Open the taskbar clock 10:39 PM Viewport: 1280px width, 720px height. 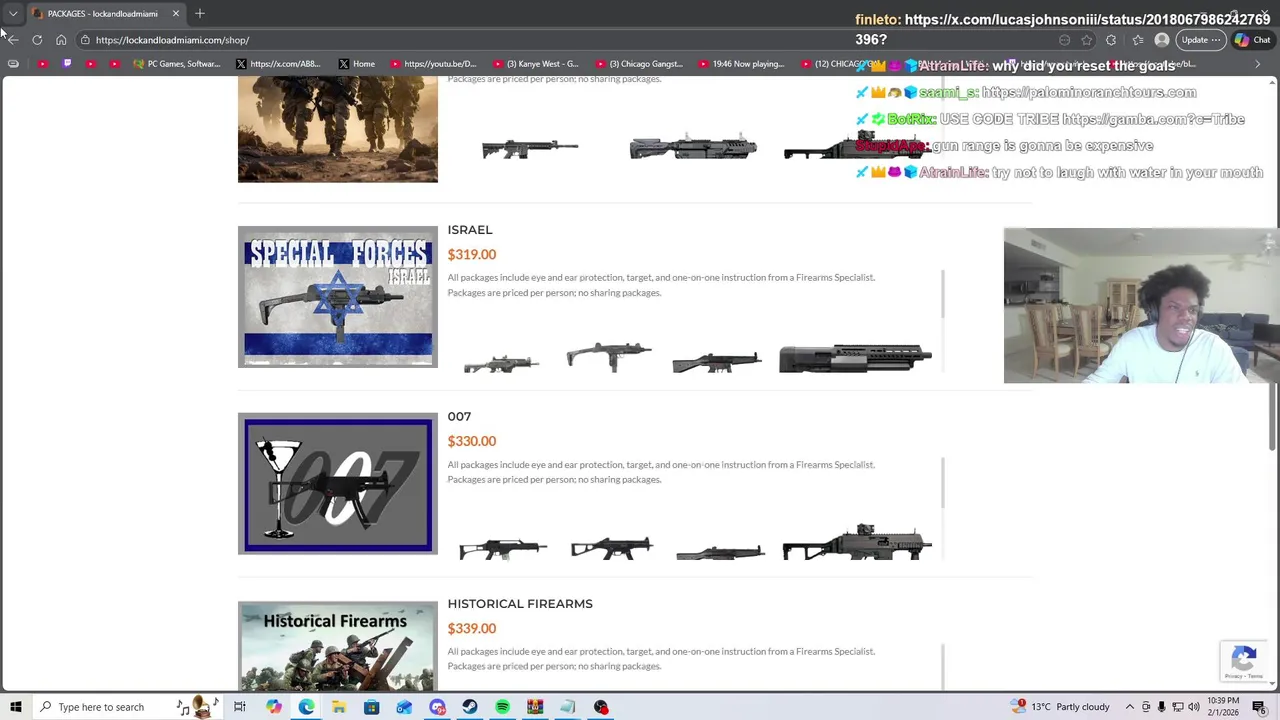pyautogui.click(x=1222, y=707)
